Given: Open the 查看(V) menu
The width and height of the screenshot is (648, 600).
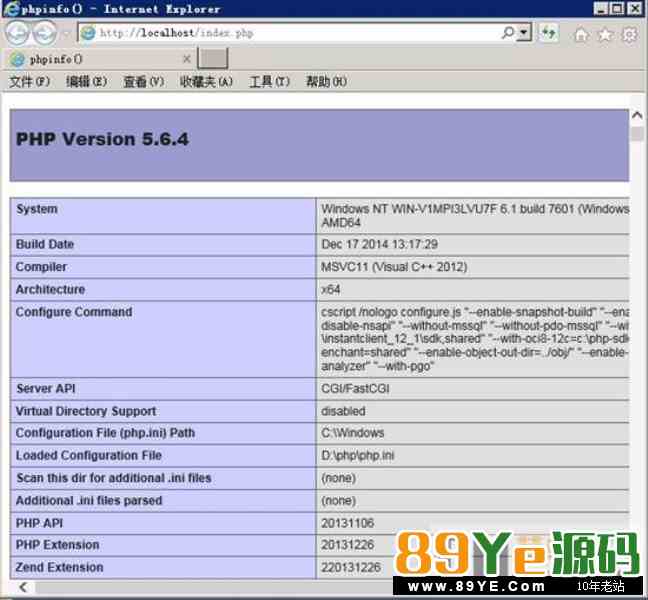Looking at the screenshot, I should pos(144,81).
